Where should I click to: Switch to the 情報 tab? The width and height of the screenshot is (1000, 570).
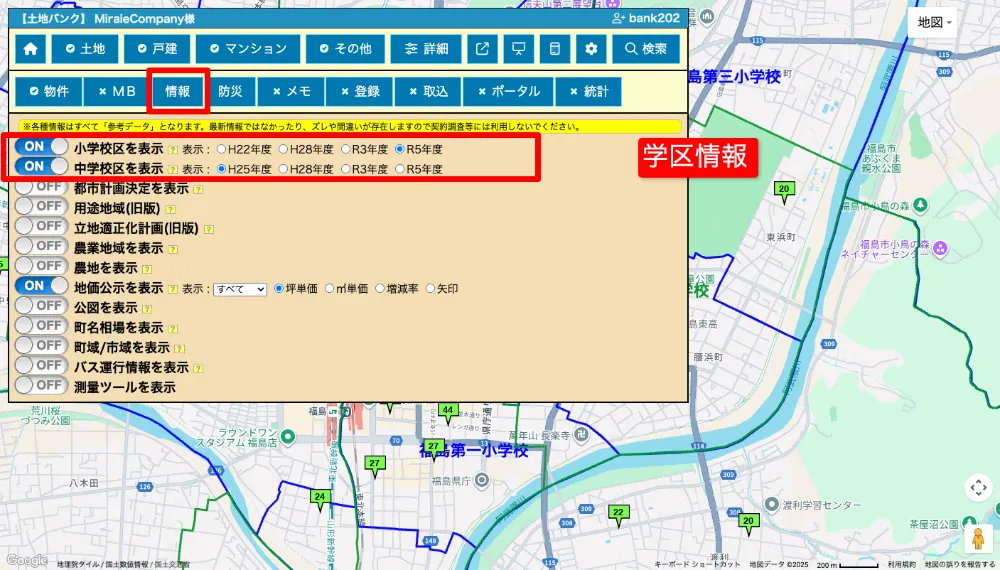coord(178,91)
